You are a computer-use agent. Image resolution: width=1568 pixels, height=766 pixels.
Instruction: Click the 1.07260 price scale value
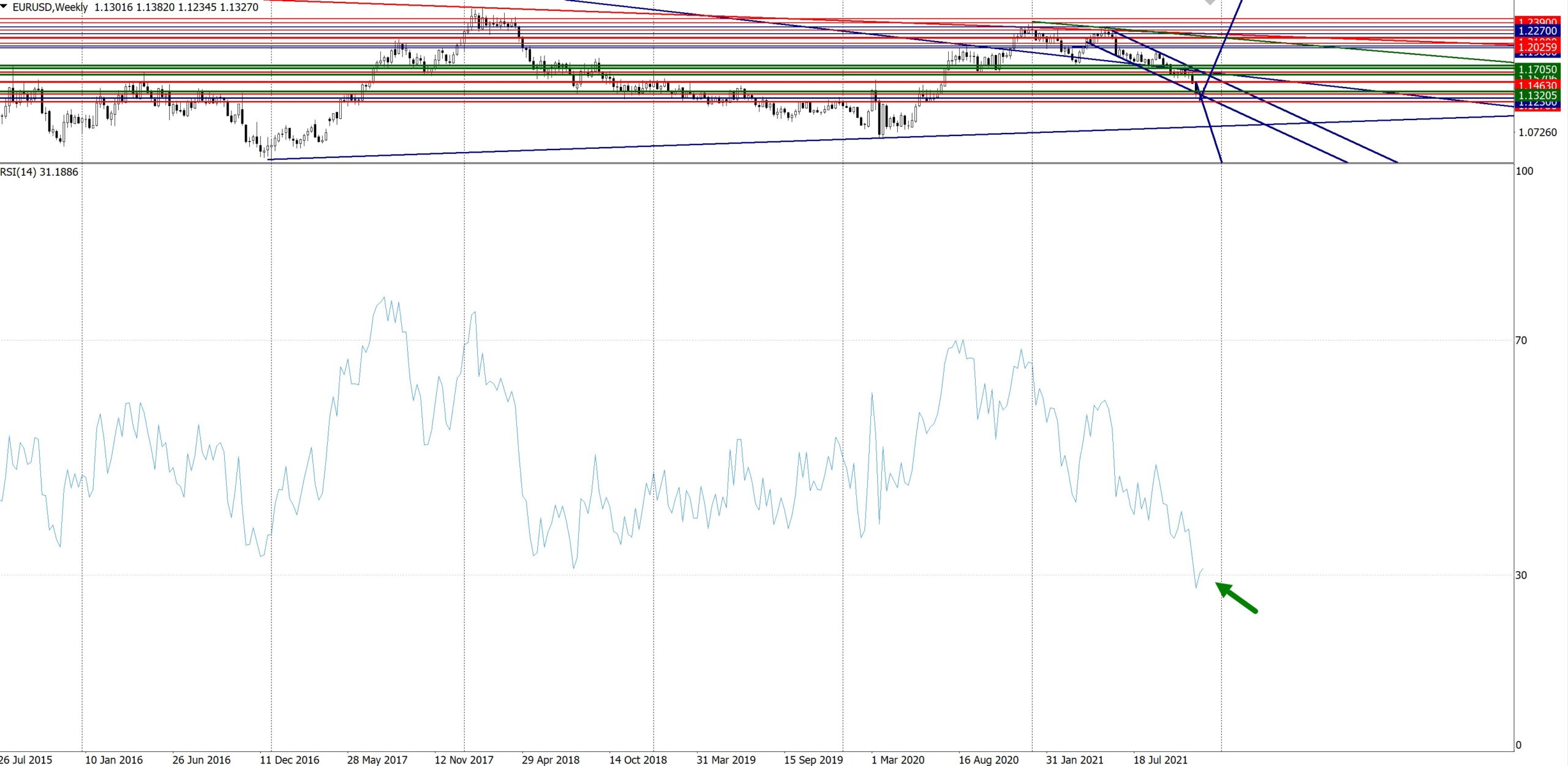tap(1537, 132)
